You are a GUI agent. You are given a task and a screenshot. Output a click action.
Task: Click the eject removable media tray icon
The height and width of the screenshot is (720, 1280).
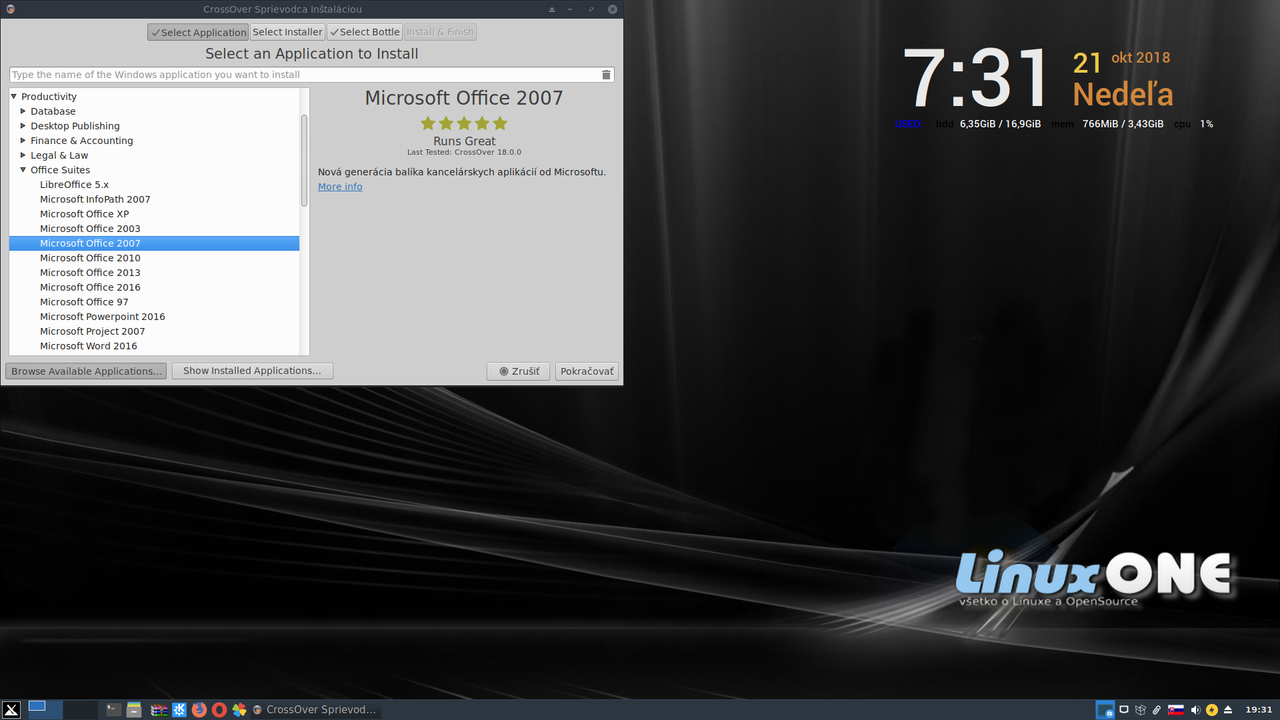1228,710
